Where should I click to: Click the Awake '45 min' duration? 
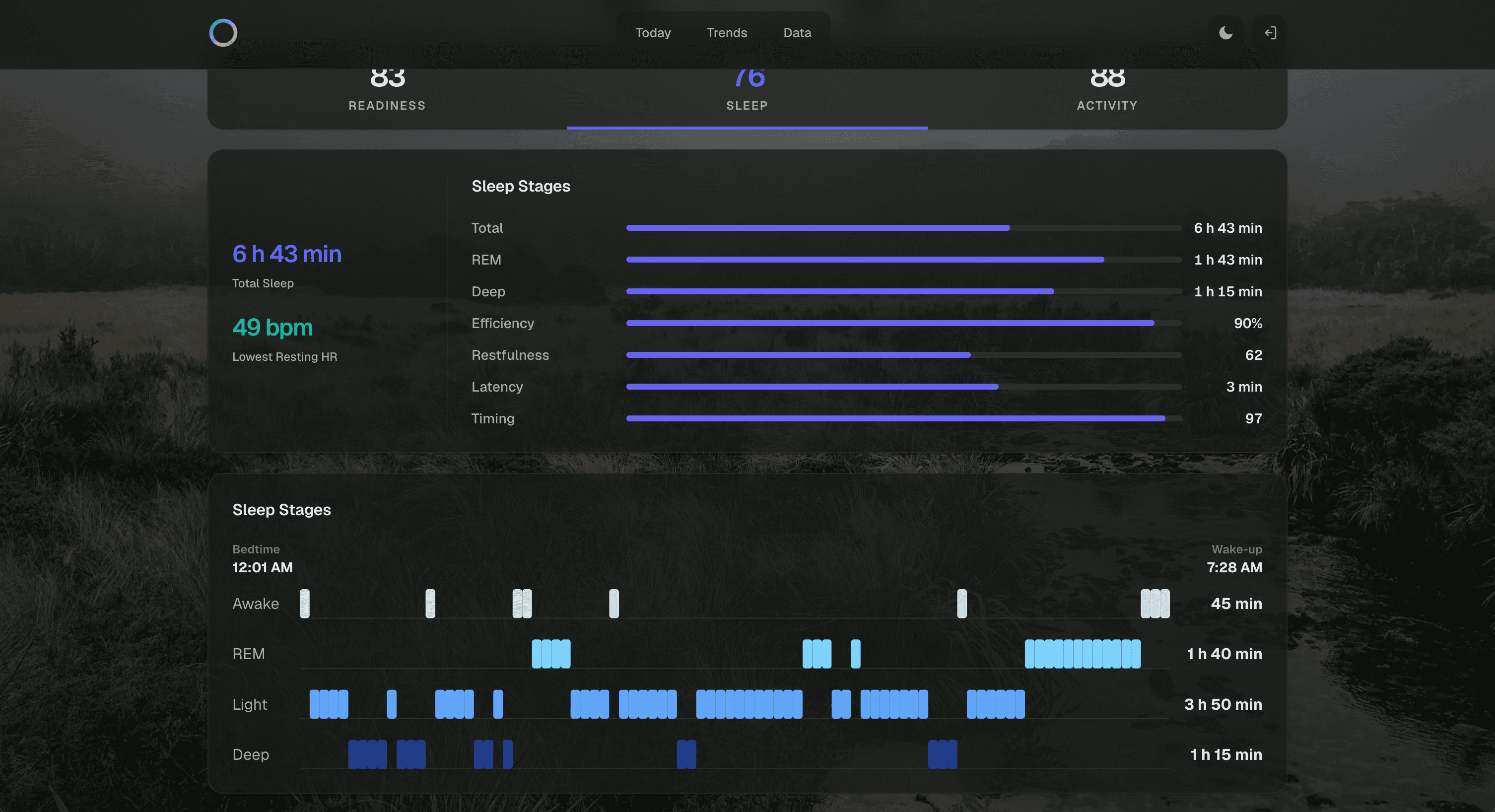(x=1236, y=604)
